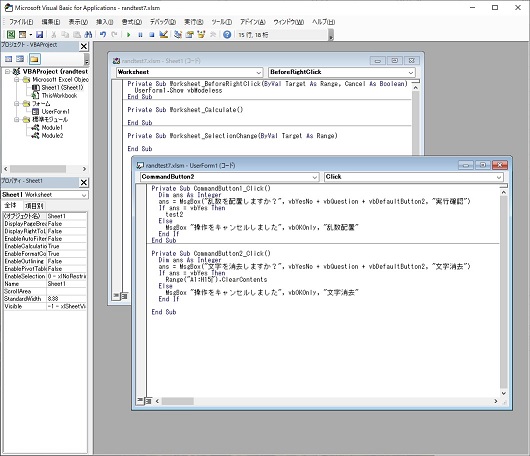Switch Sheet1 code window to Procedure View

coord(116,296)
